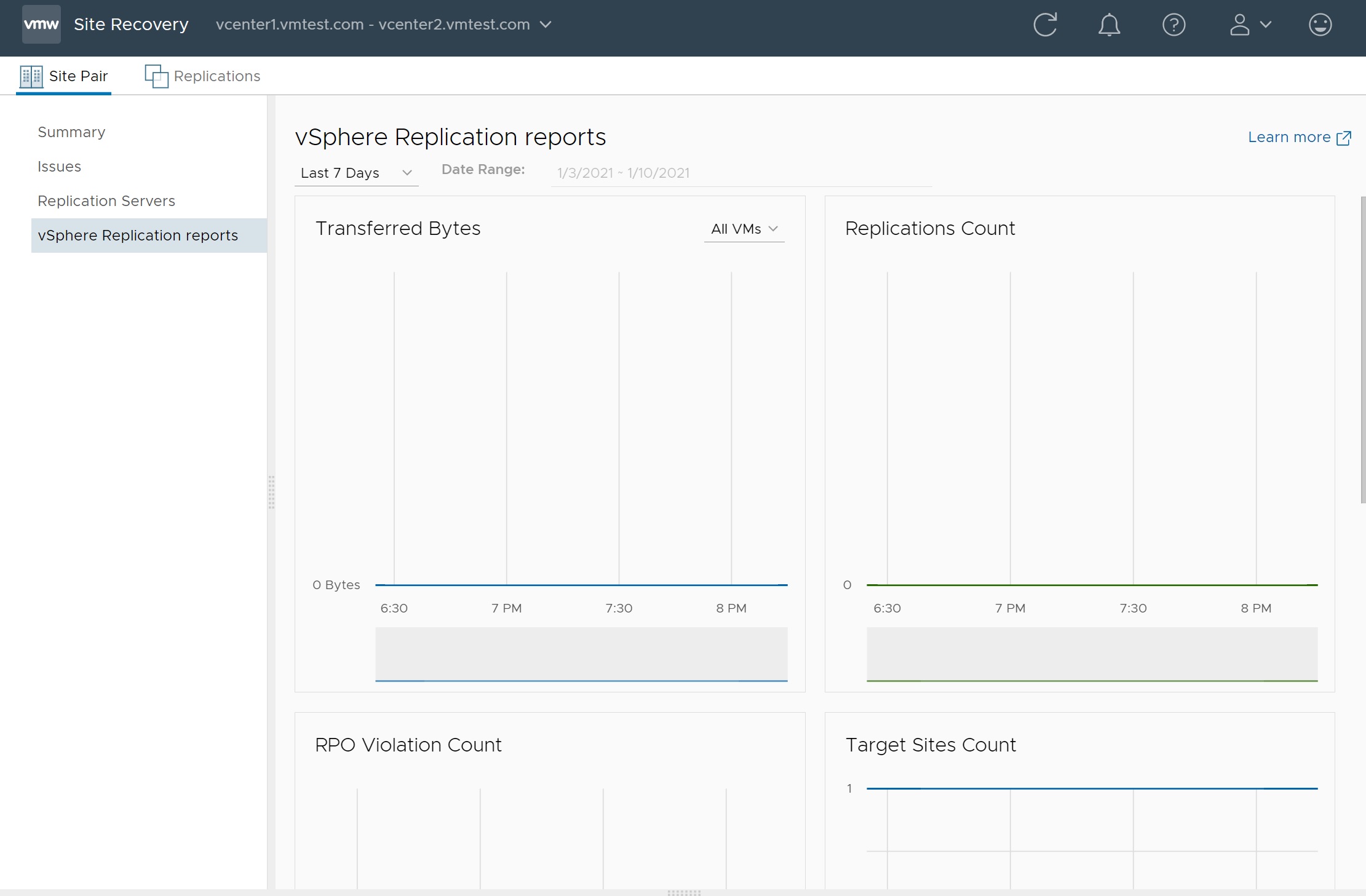This screenshot has width=1366, height=896.
Task: Click the Site Pair building icon
Action: (31, 76)
